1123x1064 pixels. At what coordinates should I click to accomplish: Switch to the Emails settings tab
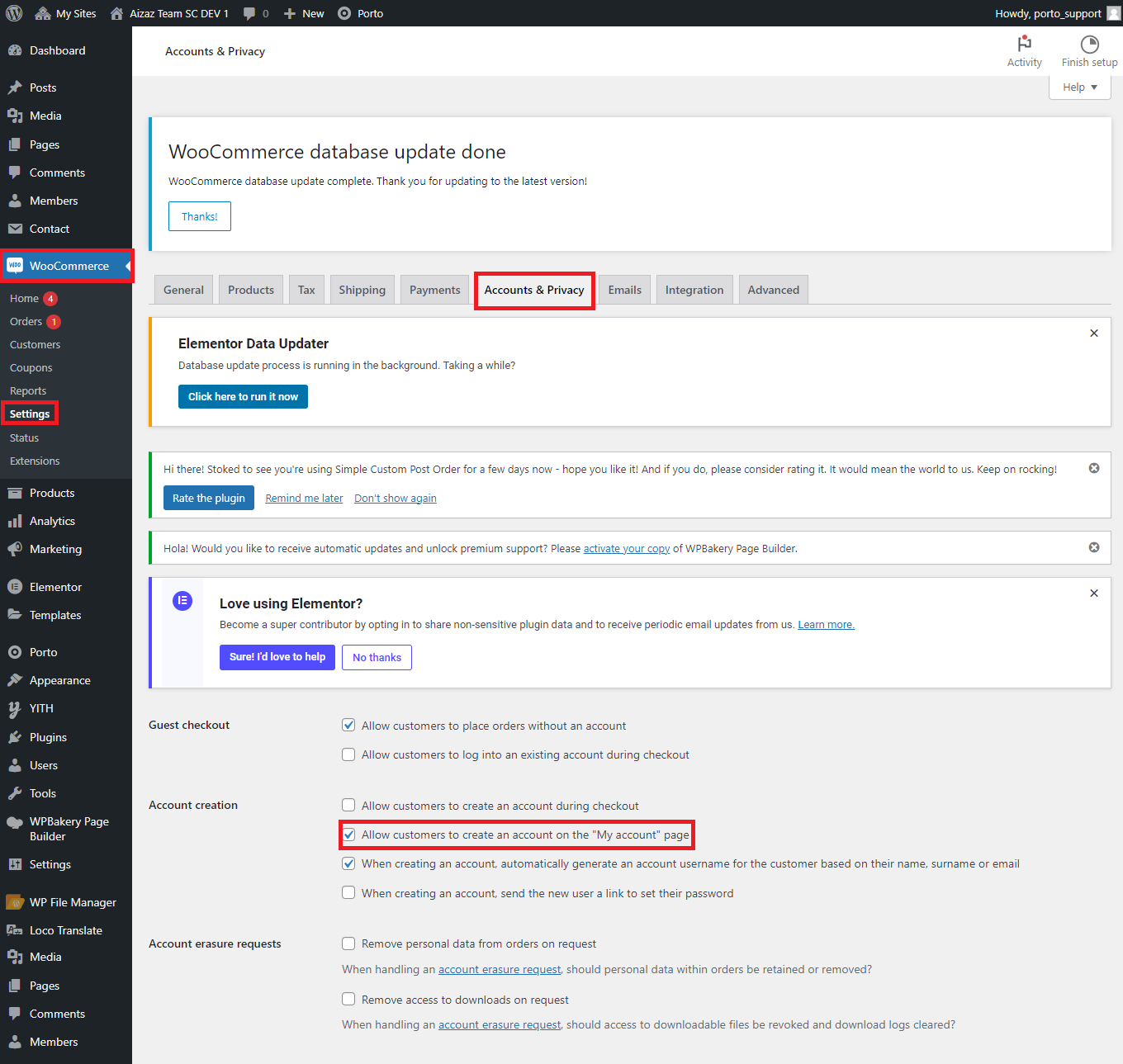[x=625, y=290]
